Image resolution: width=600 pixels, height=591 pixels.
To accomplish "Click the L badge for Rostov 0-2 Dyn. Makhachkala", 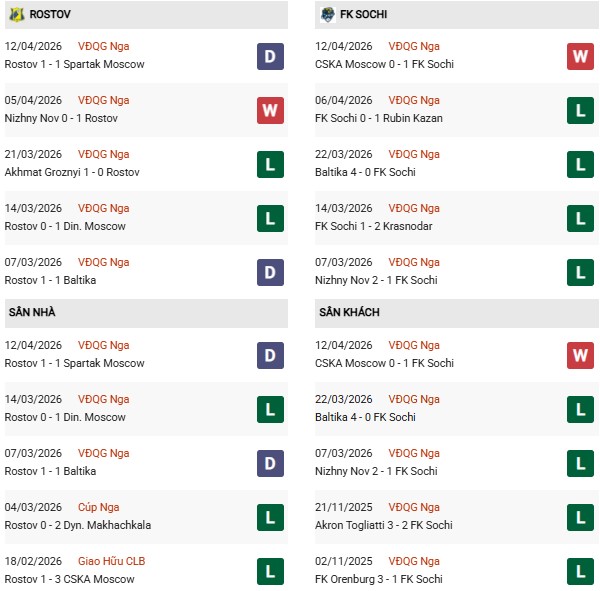I will (270, 517).
